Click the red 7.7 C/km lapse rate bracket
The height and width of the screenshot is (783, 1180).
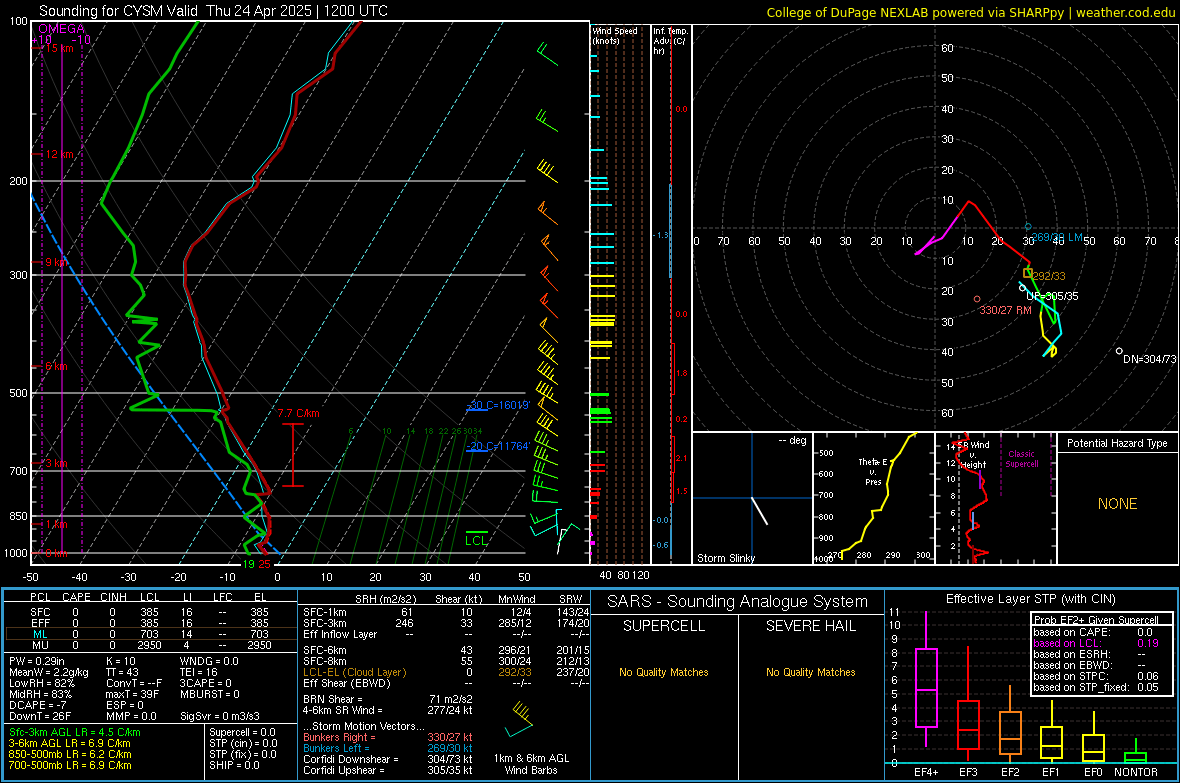tap(293, 455)
